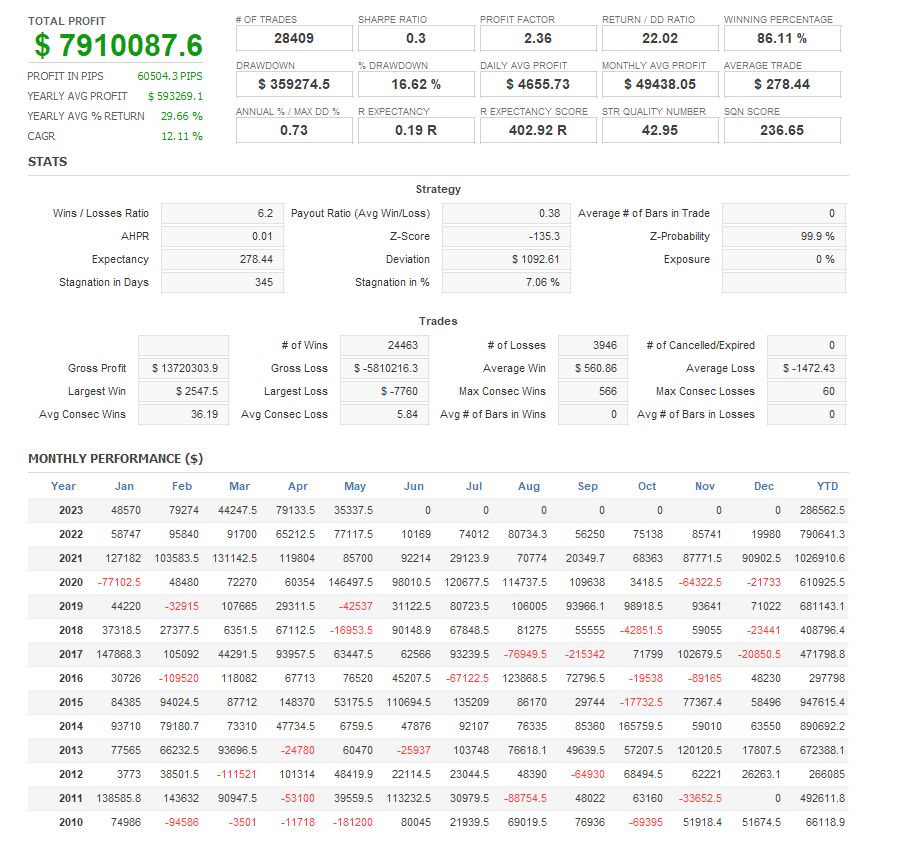Select the # of trades value 28409
The image size is (900, 852).
(294, 38)
